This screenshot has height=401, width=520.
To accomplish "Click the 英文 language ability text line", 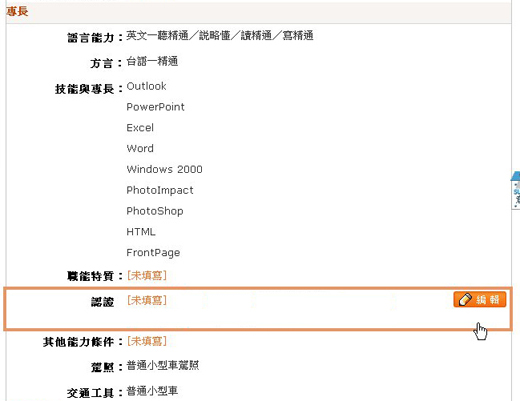I will coord(220,35).
